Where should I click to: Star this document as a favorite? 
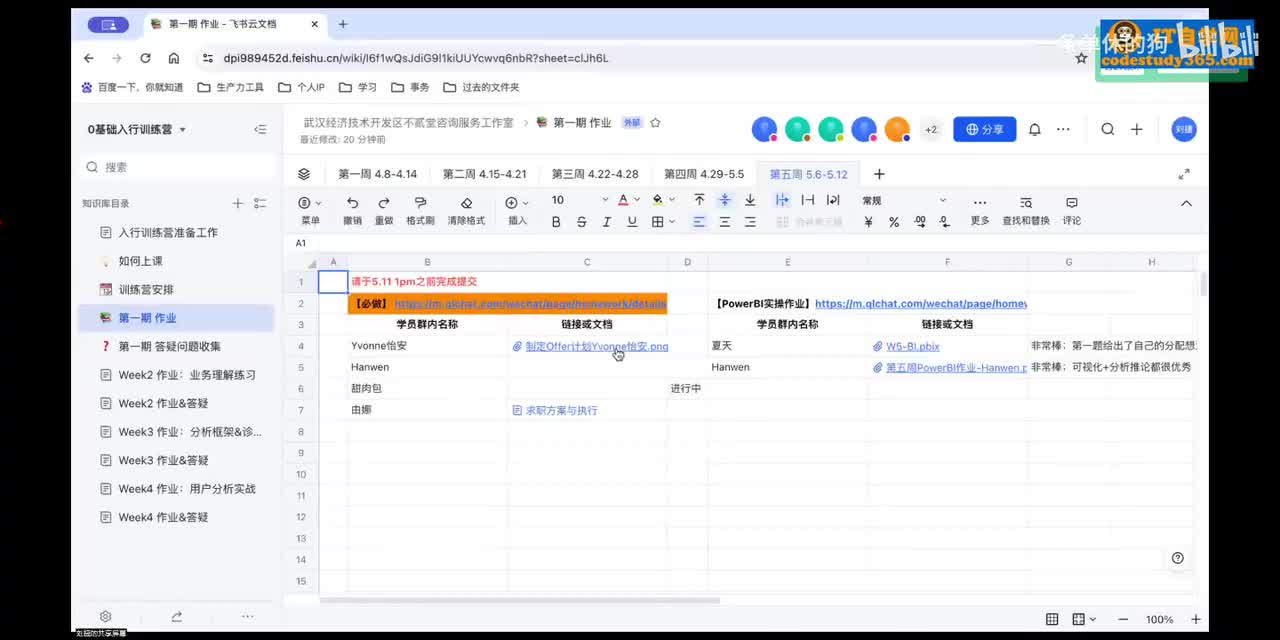[x=655, y=123]
